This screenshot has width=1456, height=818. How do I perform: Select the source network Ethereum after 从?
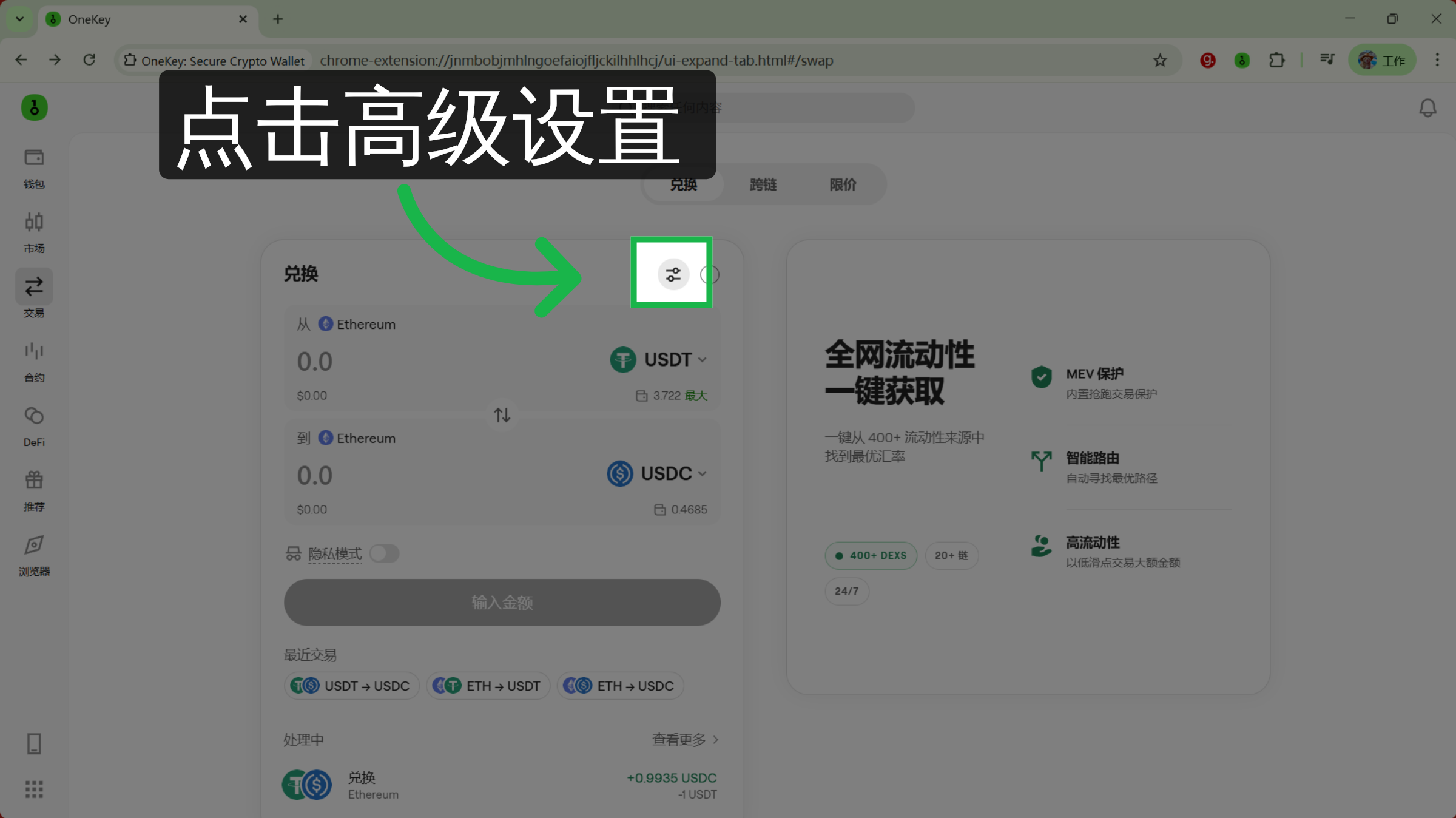(x=357, y=324)
